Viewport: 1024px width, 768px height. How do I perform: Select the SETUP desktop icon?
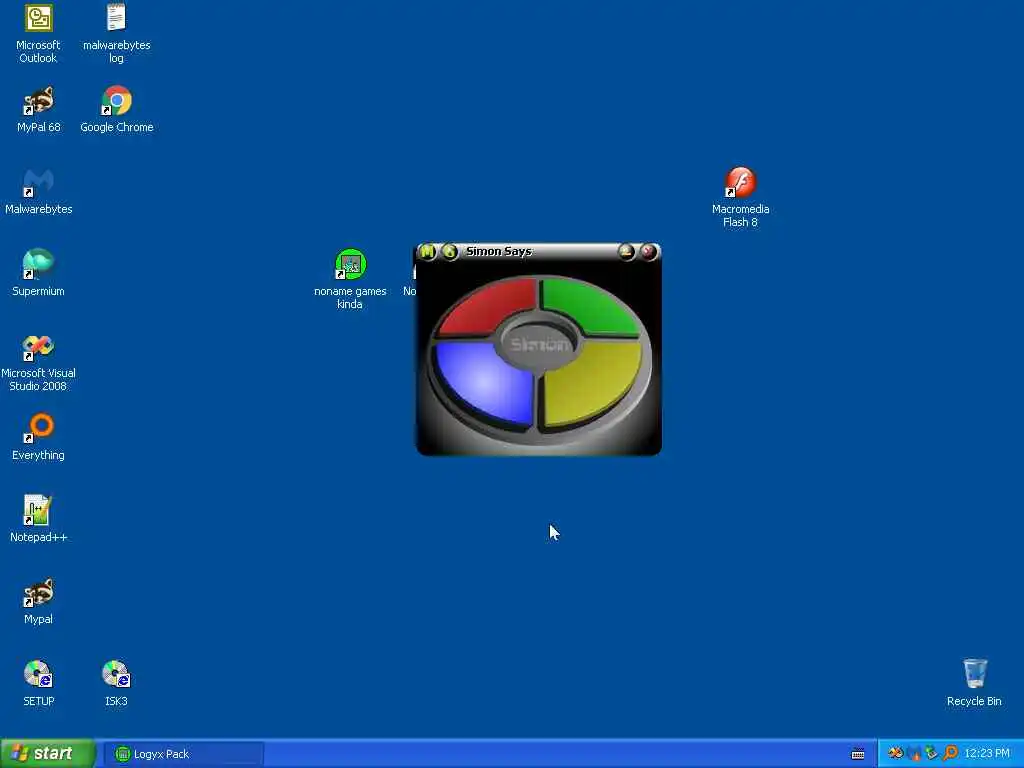pyautogui.click(x=39, y=683)
